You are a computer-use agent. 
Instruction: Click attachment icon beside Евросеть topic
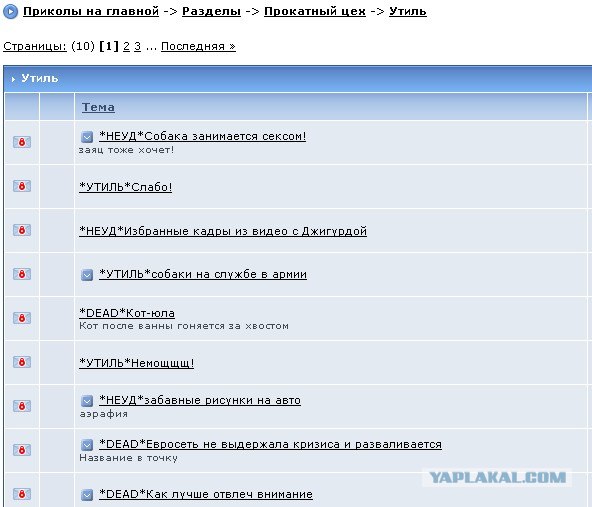[87, 445]
